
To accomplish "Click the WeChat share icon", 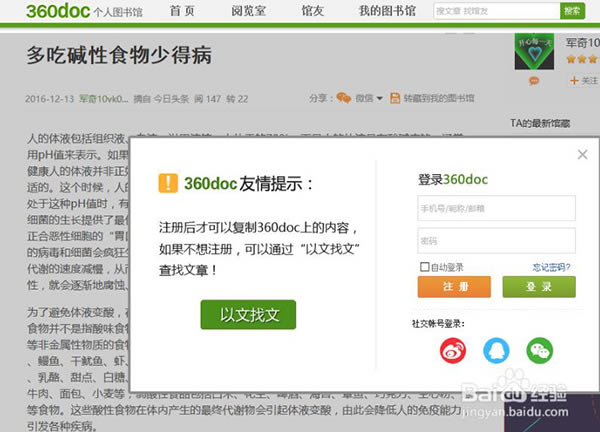I will 343,98.
